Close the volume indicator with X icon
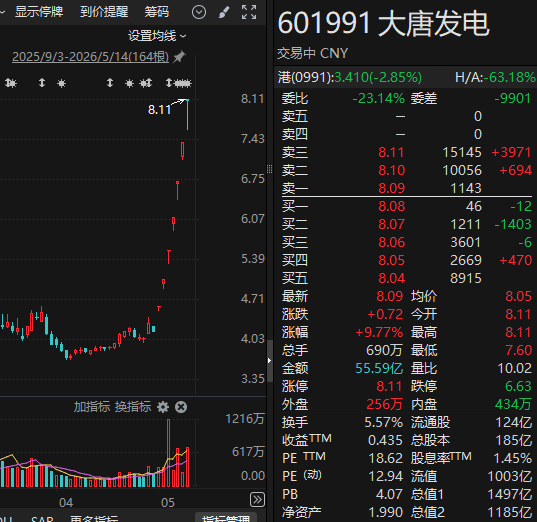The width and height of the screenshot is (537, 522). [181, 407]
